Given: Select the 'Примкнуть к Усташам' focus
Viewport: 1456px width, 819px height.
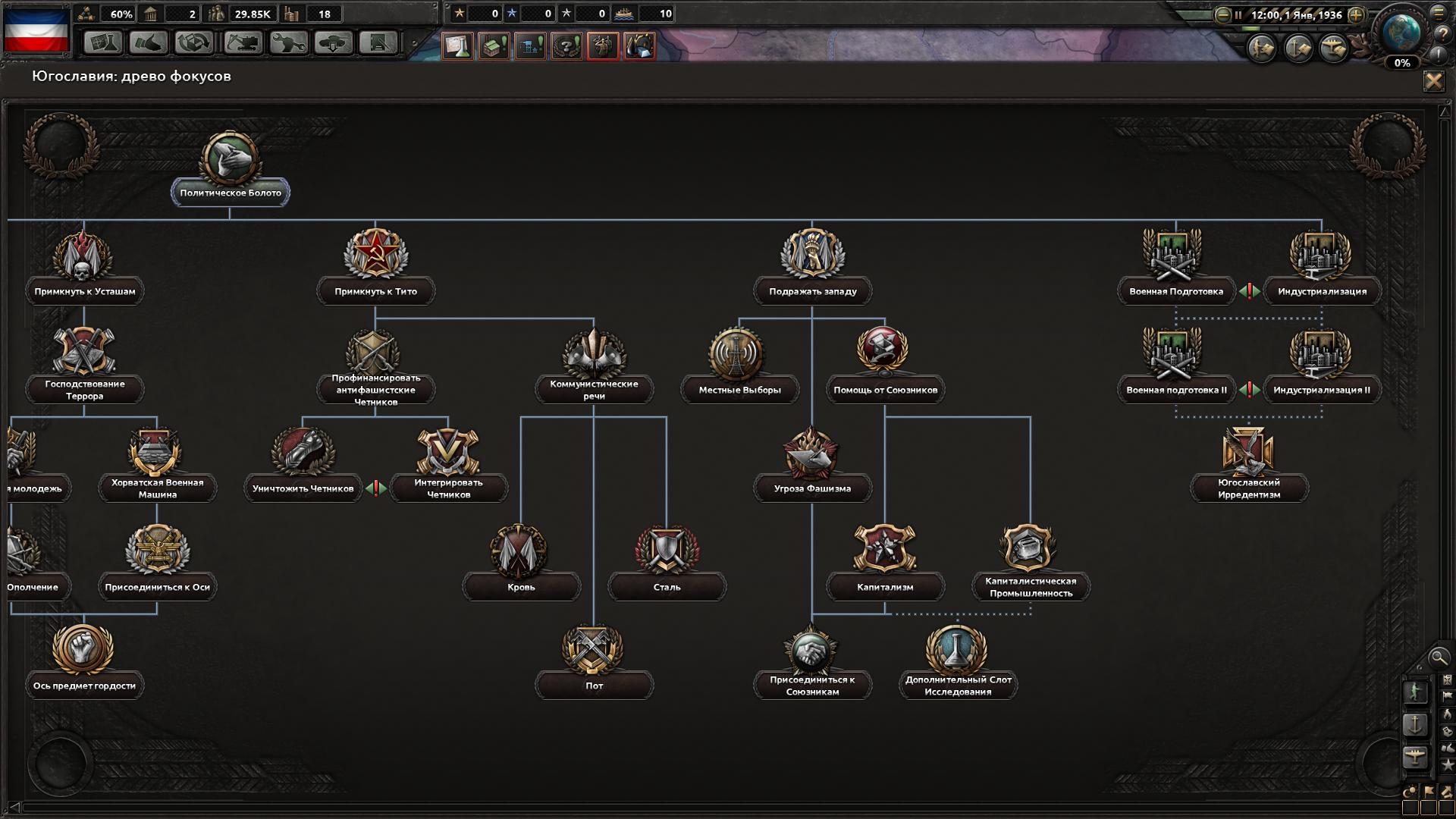Looking at the screenshot, I should [x=84, y=266].
